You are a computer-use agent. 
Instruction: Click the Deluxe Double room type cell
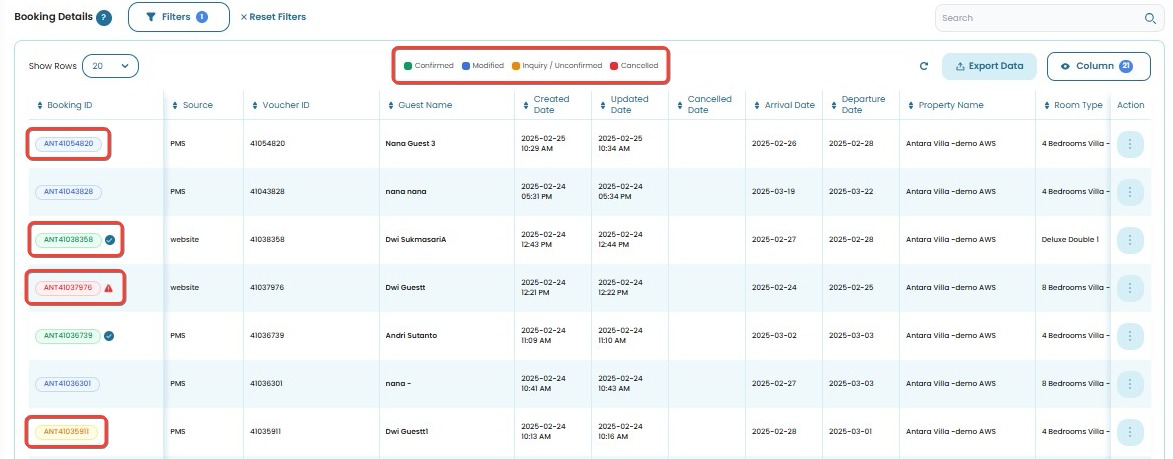tap(1070, 240)
